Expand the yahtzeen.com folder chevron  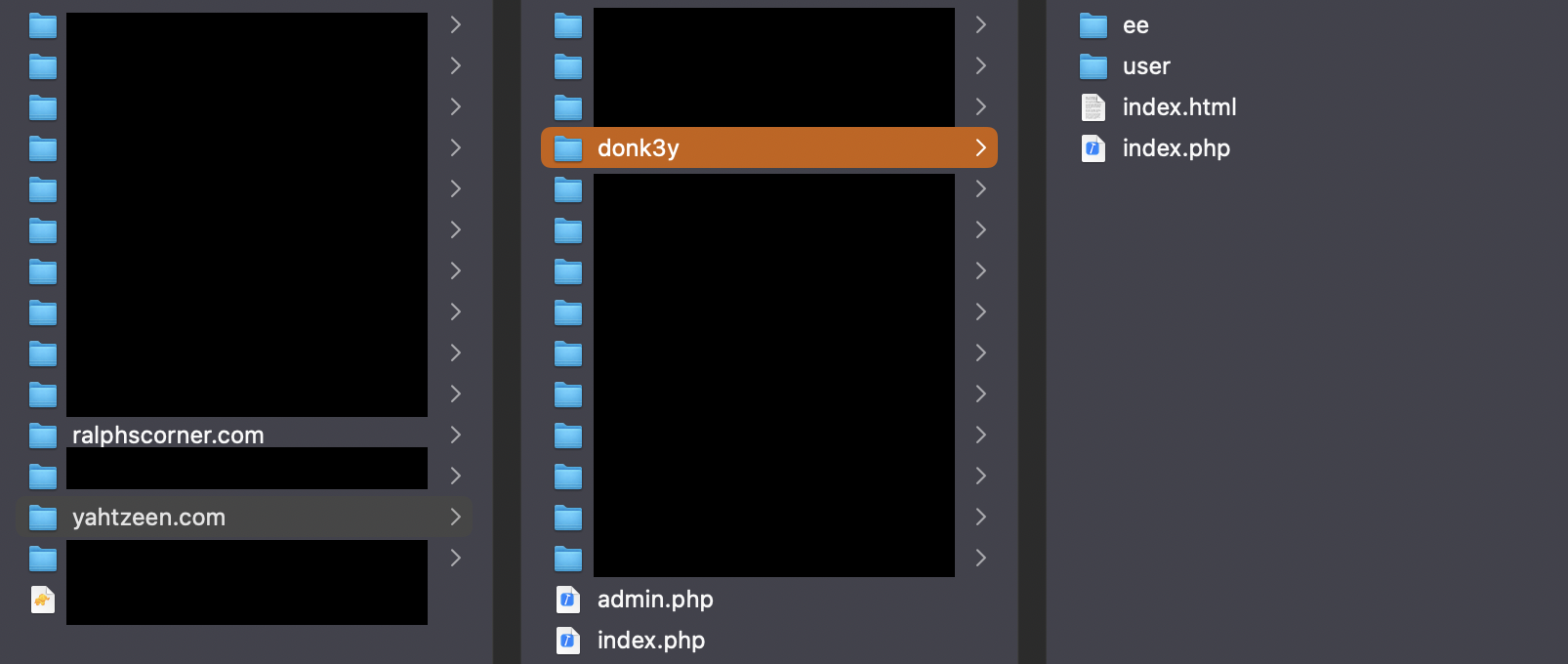point(455,518)
